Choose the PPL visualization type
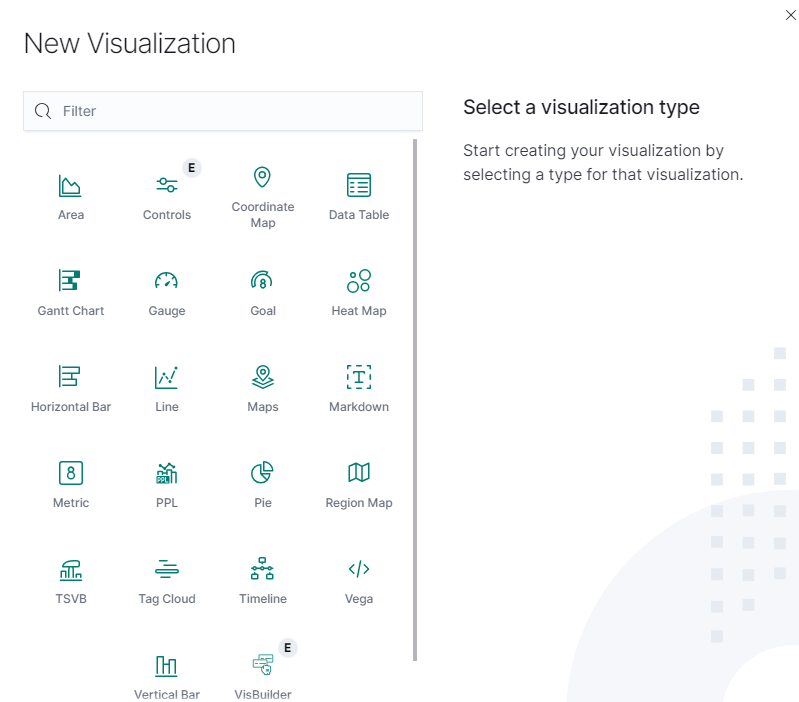This screenshot has width=799, height=702. point(167,485)
